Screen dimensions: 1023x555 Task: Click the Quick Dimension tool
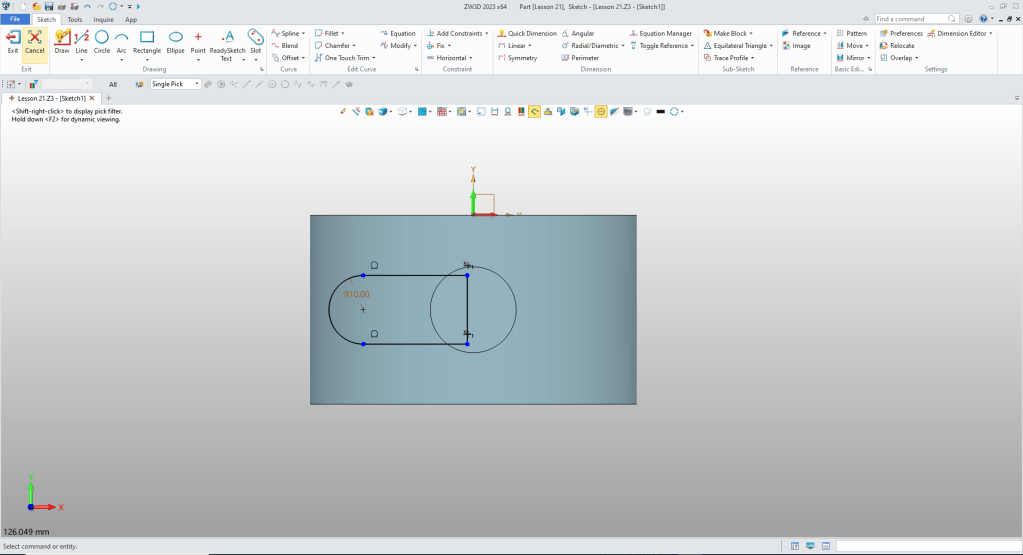(x=526, y=33)
